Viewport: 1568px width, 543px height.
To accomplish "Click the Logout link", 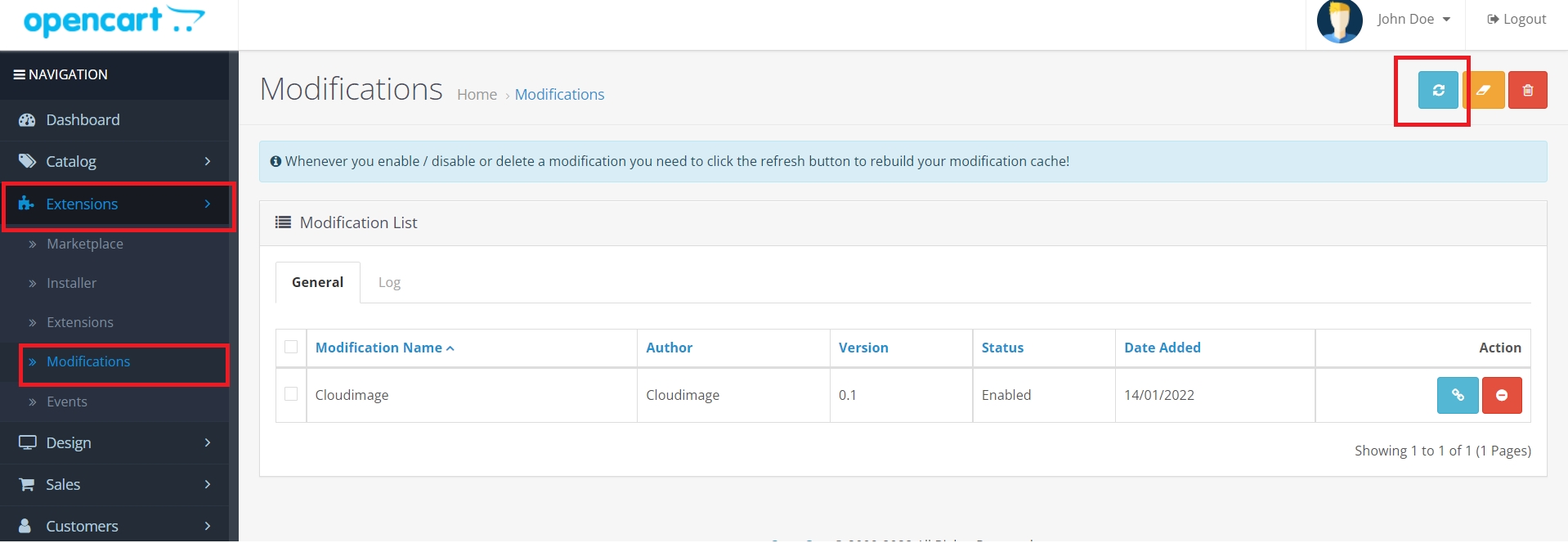I will 1516,20.
